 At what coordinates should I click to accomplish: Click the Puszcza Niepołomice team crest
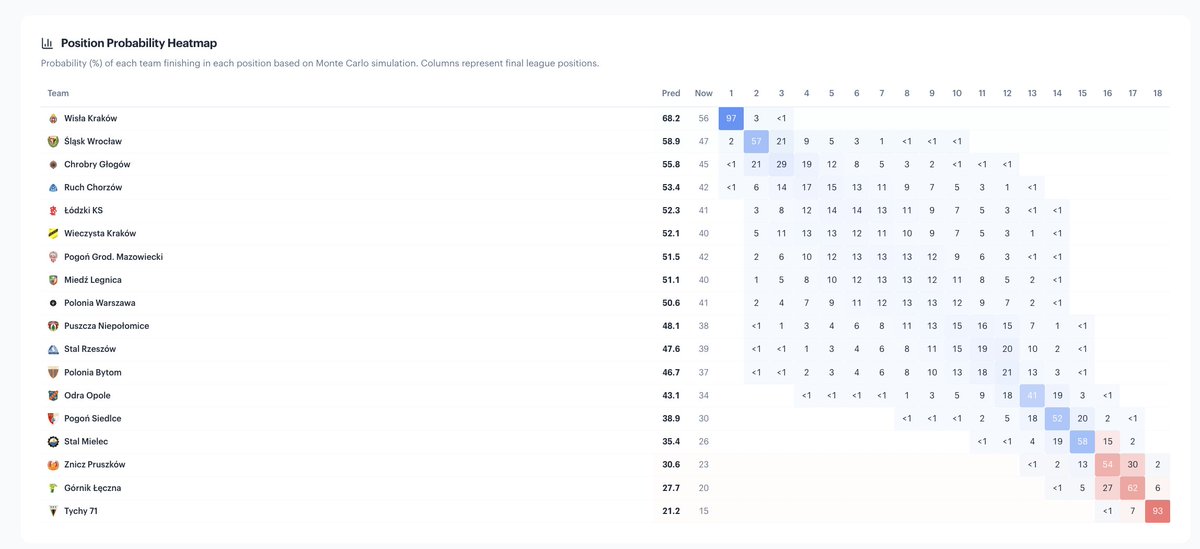[x=53, y=326]
